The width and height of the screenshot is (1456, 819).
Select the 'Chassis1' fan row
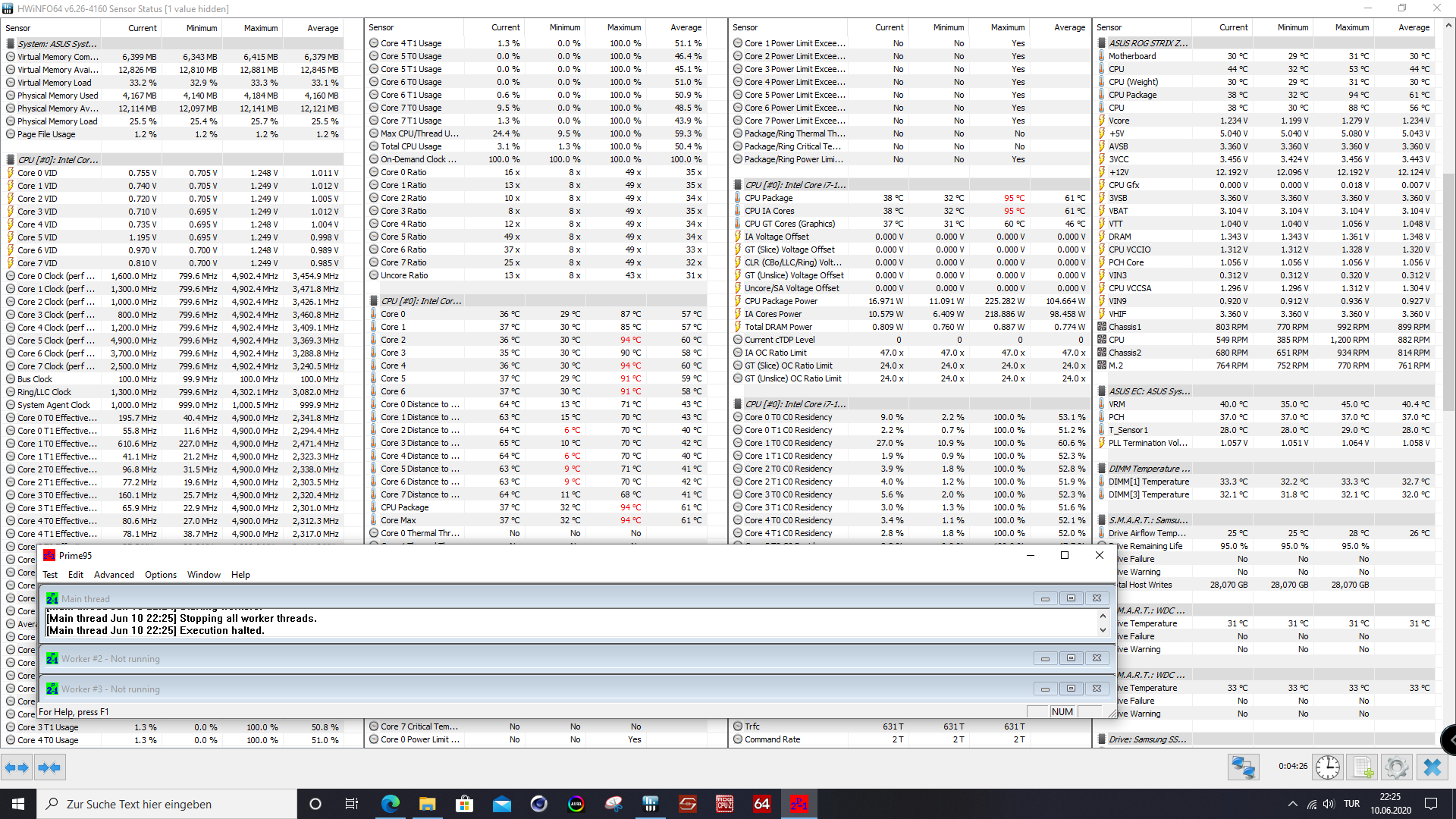pos(1265,327)
